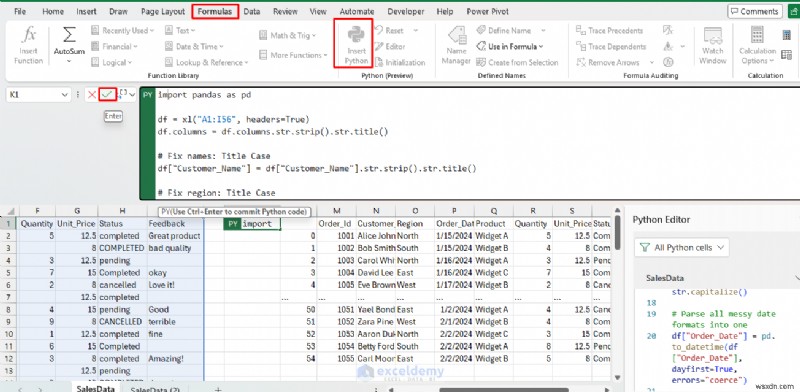The width and height of the screenshot is (800, 392).
Task: Switch to the Insert tab
Action: pyautogui.click(x=86, y=11)
